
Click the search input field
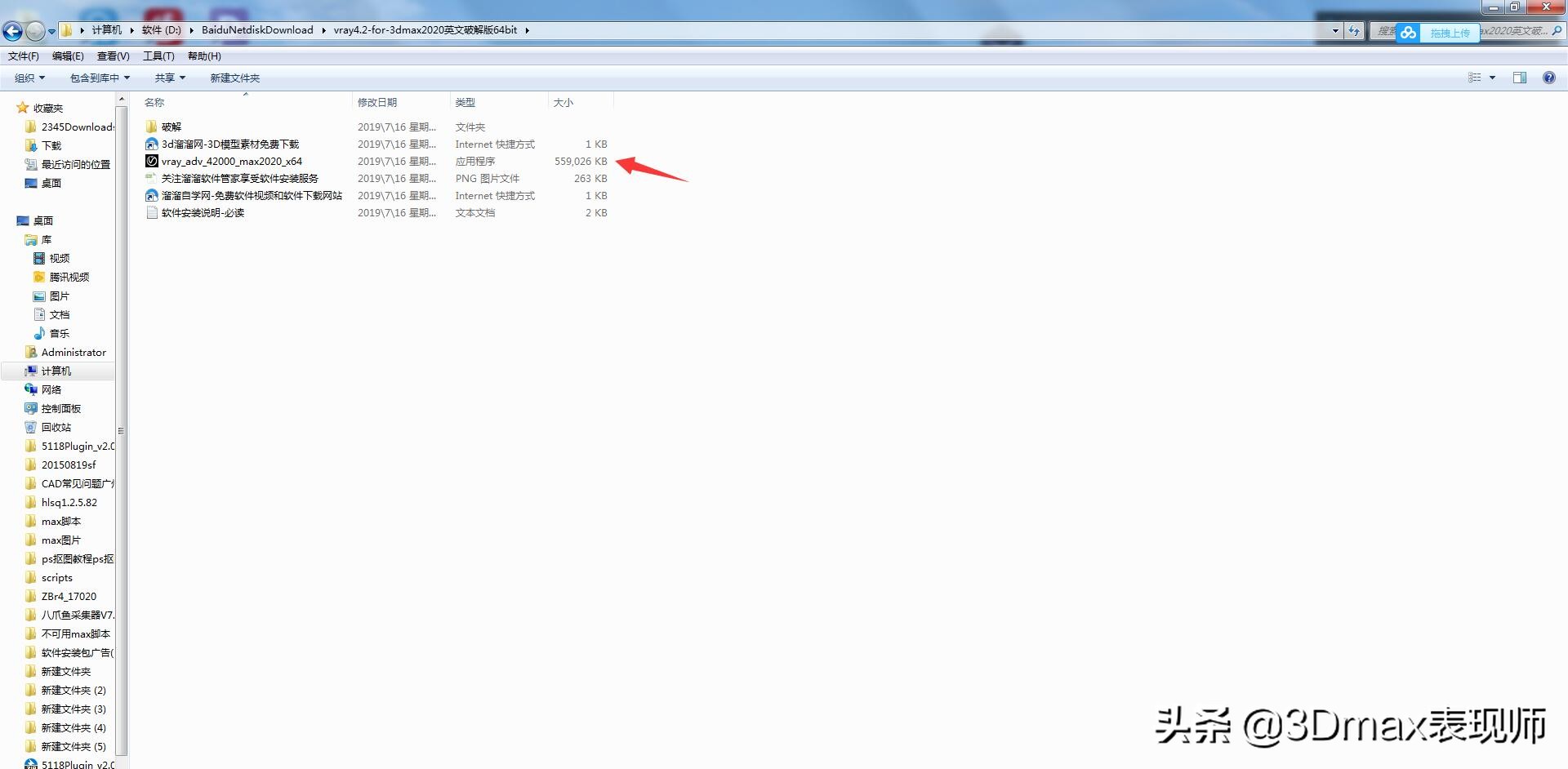(1467, 31)
